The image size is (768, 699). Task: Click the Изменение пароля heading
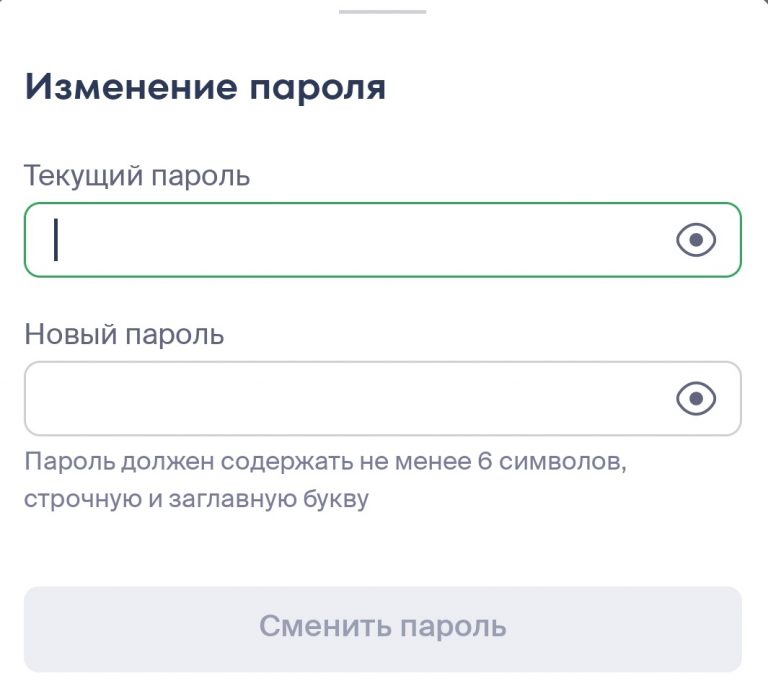[x=205, y=87]
